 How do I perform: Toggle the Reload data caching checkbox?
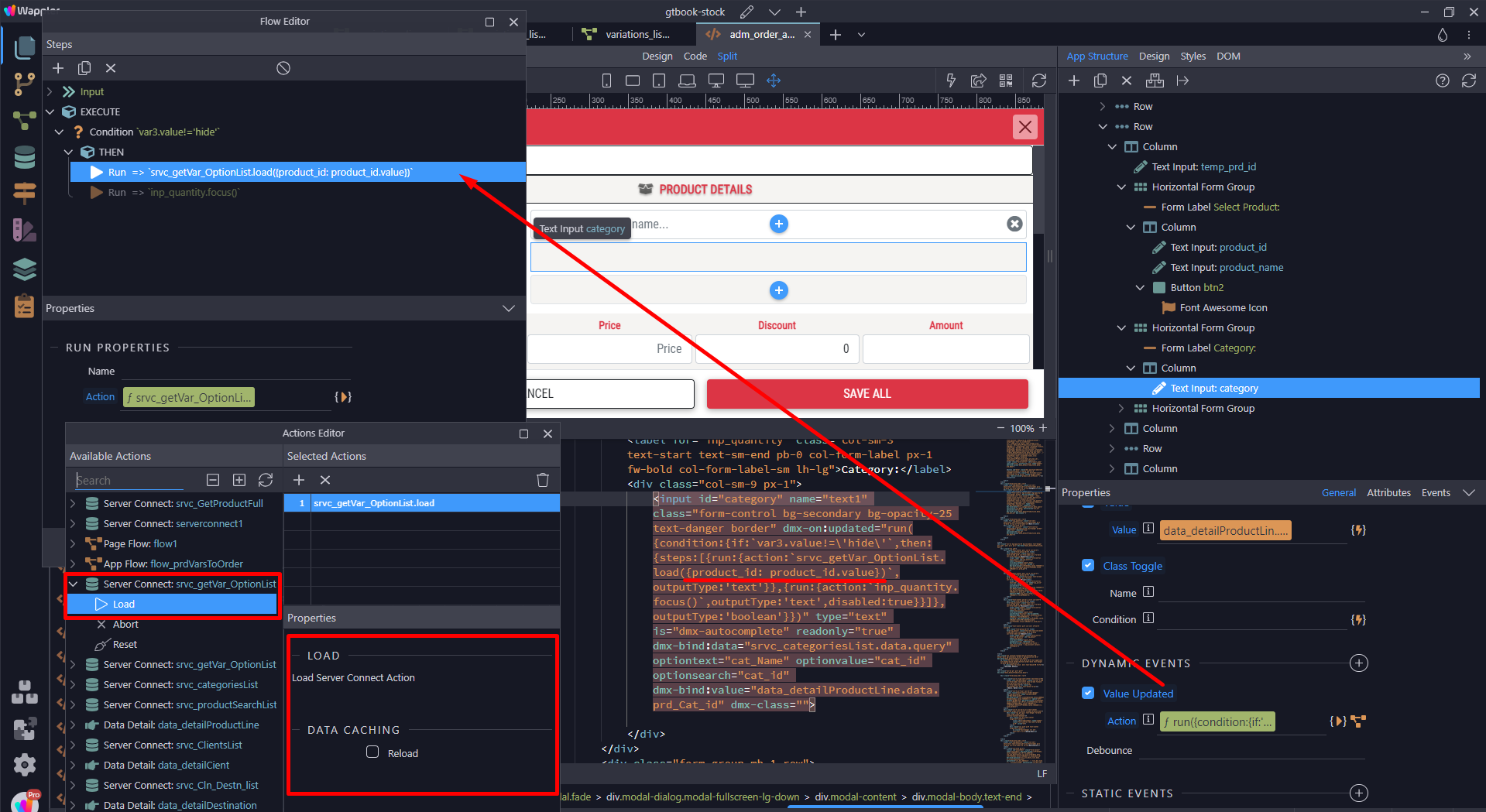click(372, 752)
